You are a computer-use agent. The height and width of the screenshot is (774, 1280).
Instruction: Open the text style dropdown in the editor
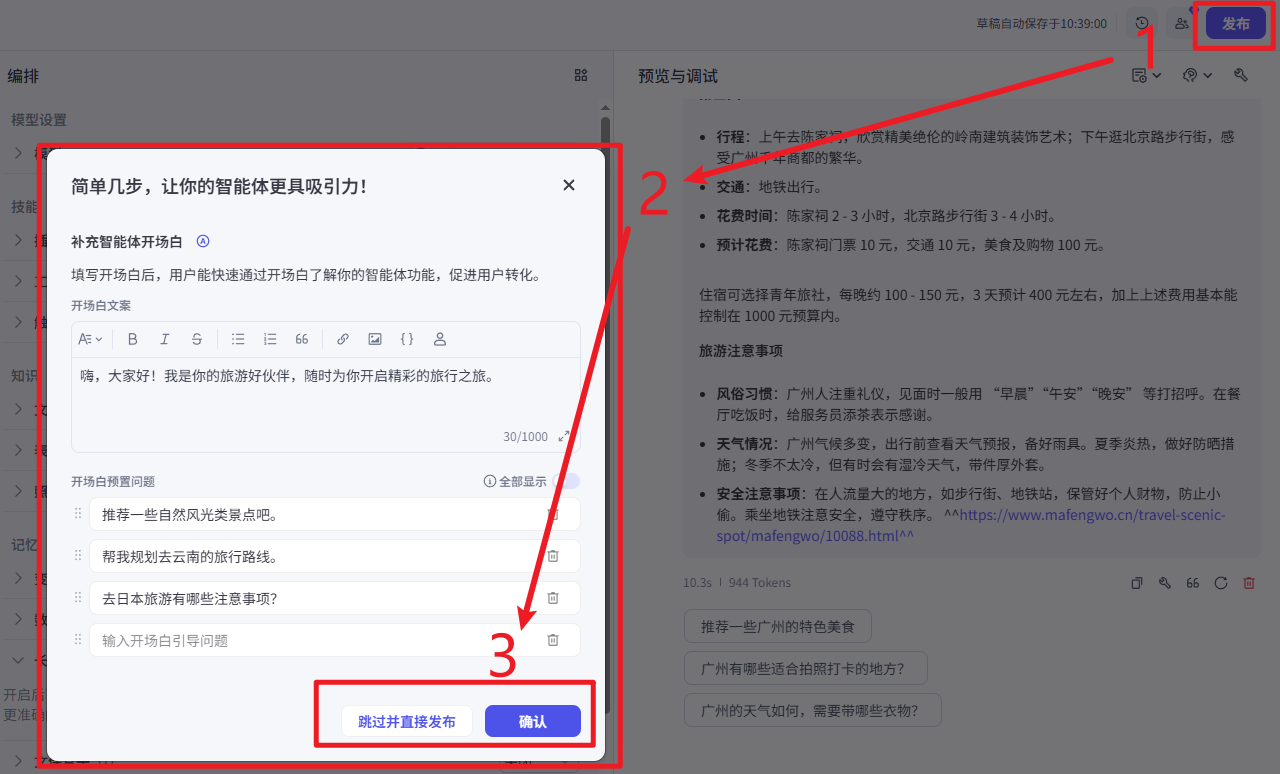(90, 339)
